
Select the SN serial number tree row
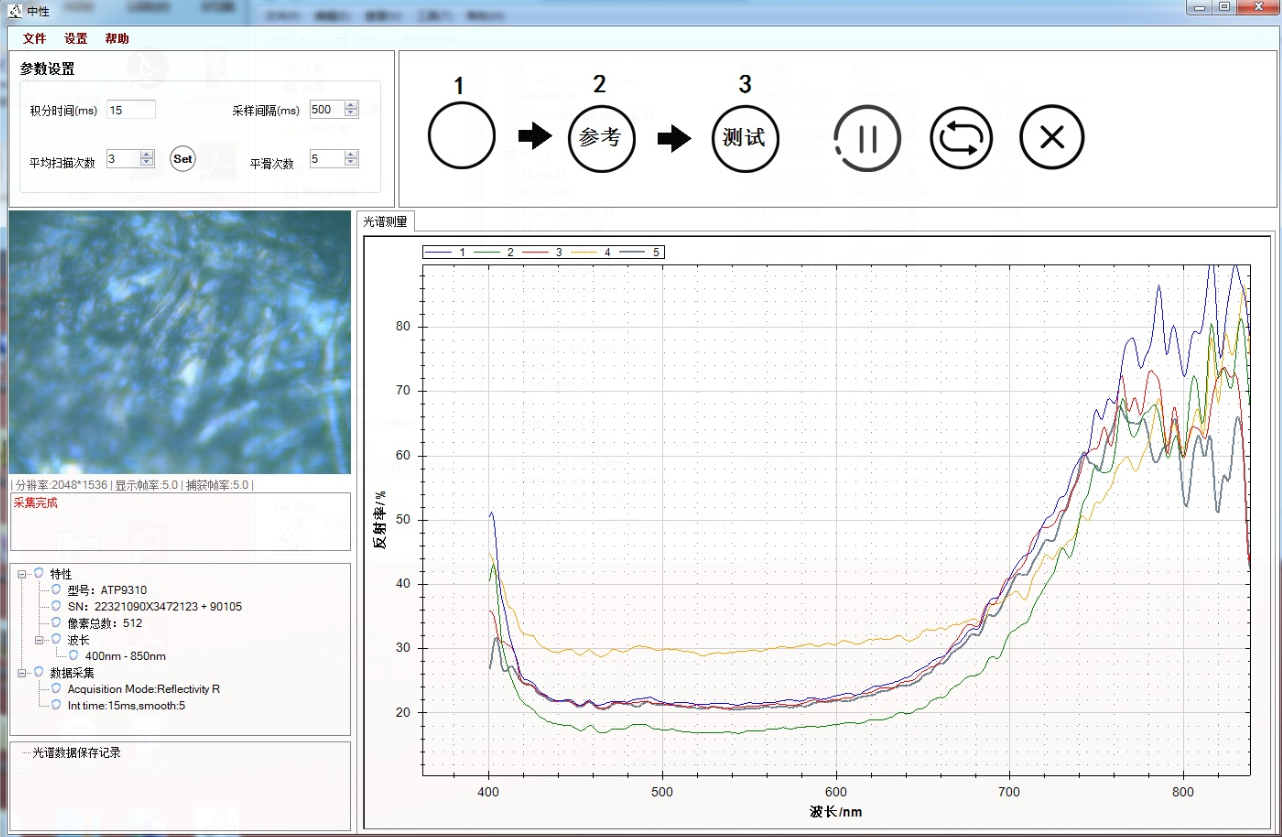154,606
